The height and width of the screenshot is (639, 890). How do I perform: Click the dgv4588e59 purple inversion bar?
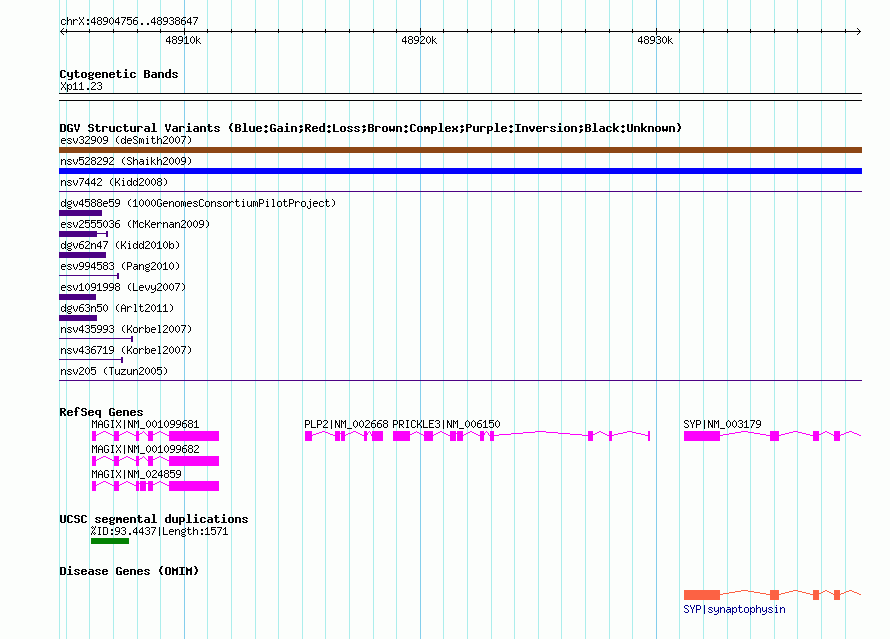[81, 213]
